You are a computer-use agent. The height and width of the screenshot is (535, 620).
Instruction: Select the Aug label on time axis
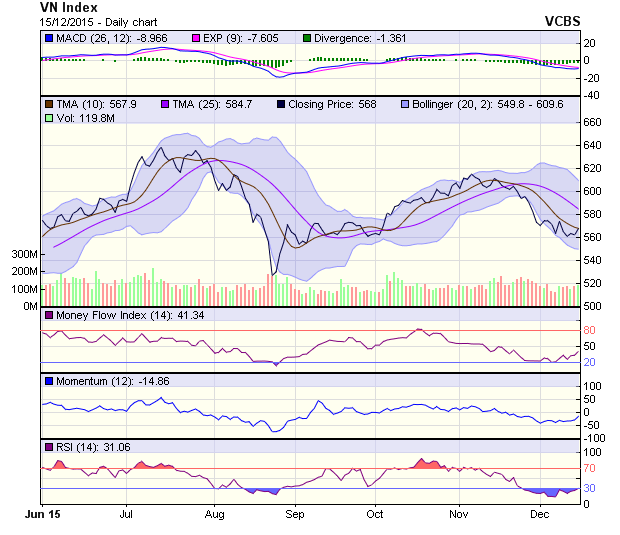(214, 514)
